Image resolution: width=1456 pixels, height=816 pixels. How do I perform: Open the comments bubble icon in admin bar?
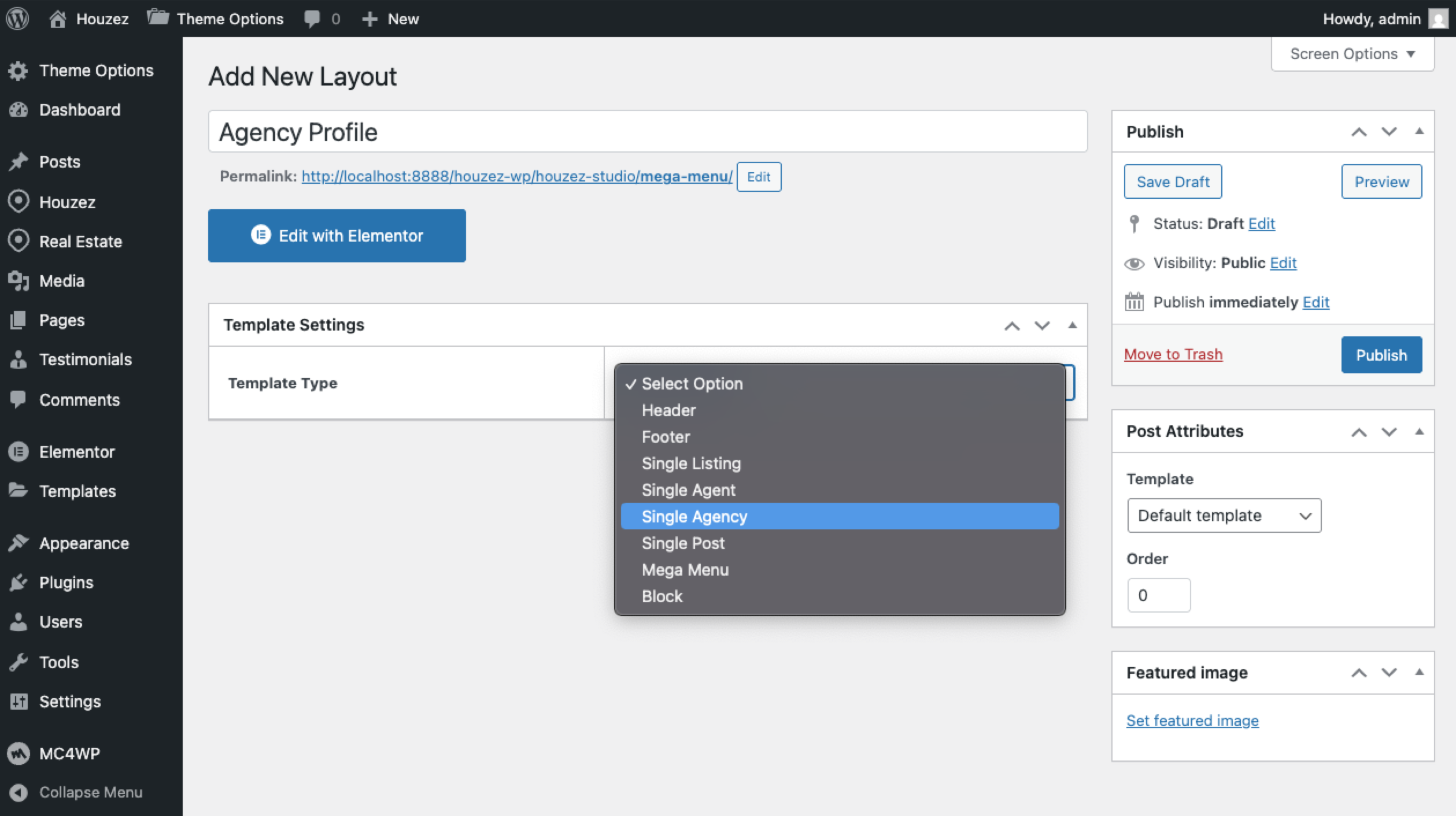click(312, 19)
